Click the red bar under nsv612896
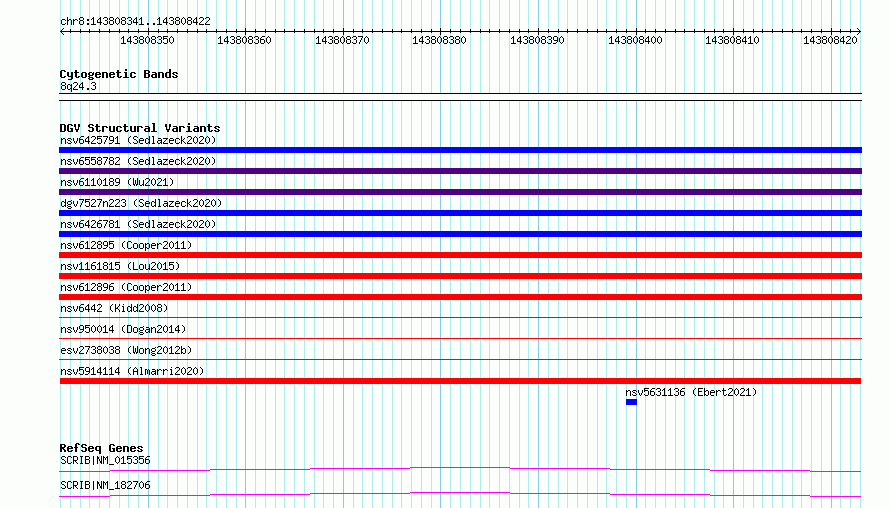Image resolution: width=890 pixels, height=508 pixels. tap(460, 297)
